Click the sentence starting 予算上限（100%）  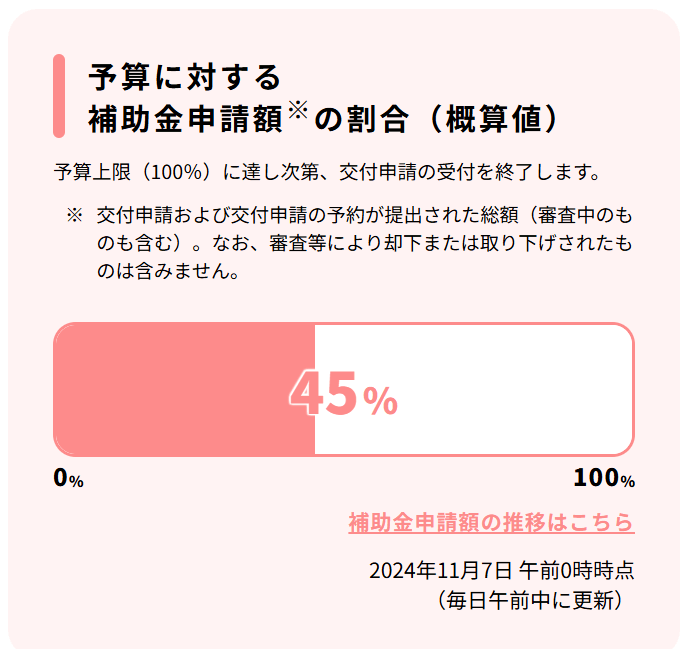(327, 172)
